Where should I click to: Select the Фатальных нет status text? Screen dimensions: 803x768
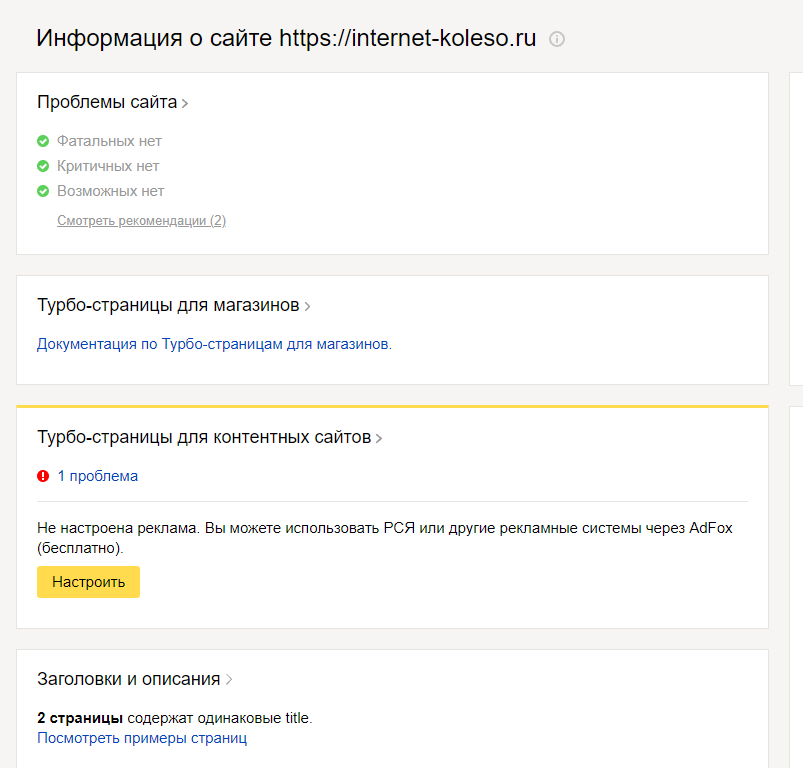(x=109, y=141)
